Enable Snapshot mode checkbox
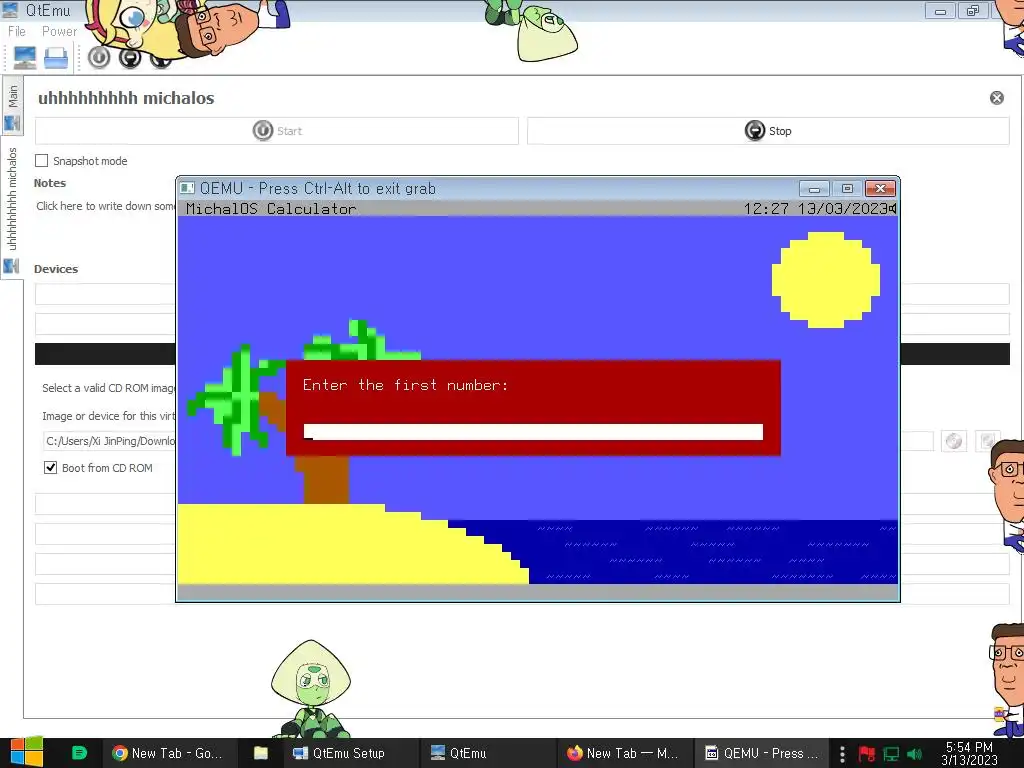The width and height of the screenshot is (1024, 768). click(x=42, y=161)
